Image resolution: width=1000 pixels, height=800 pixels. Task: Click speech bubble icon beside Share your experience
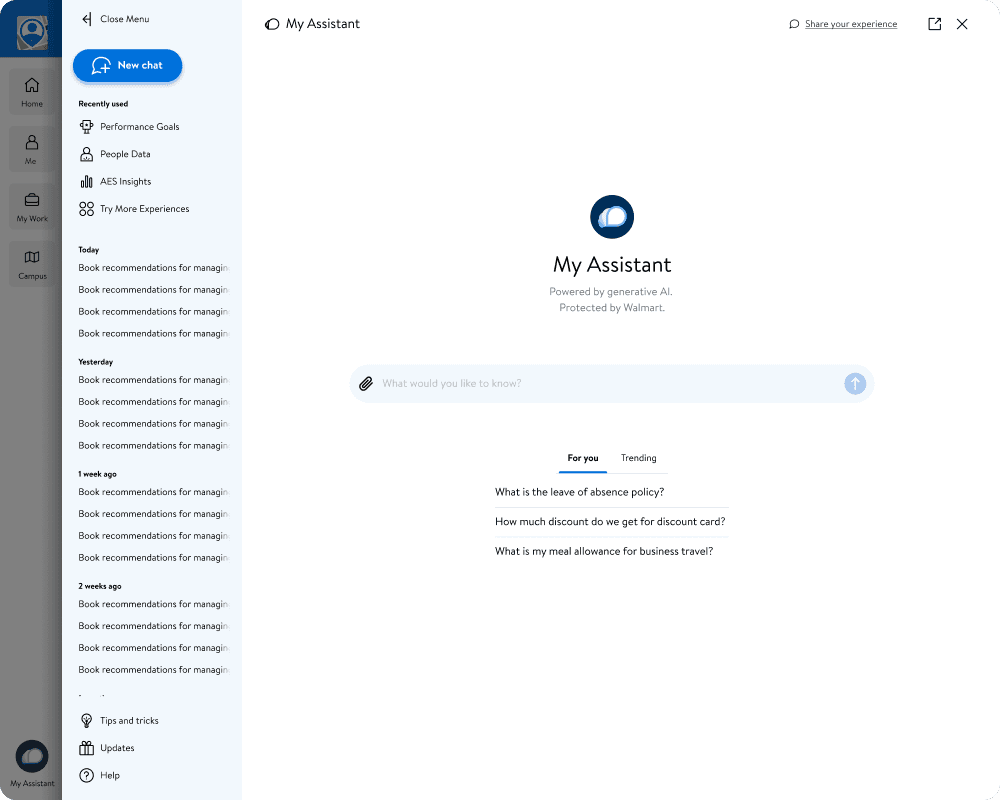click(794, 24)
